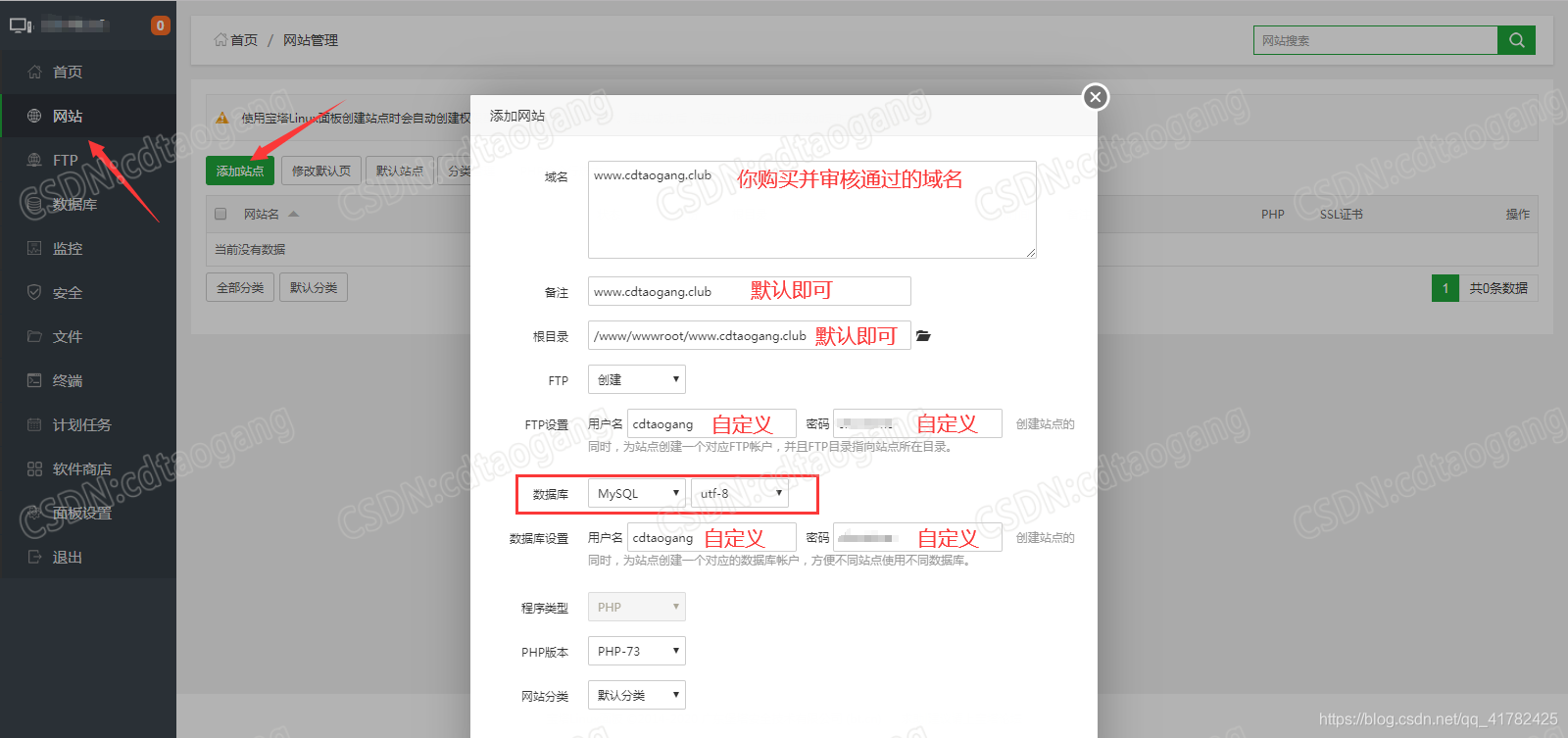Close the 添加网站 dialog with the X button

[x=1096, y=96]
